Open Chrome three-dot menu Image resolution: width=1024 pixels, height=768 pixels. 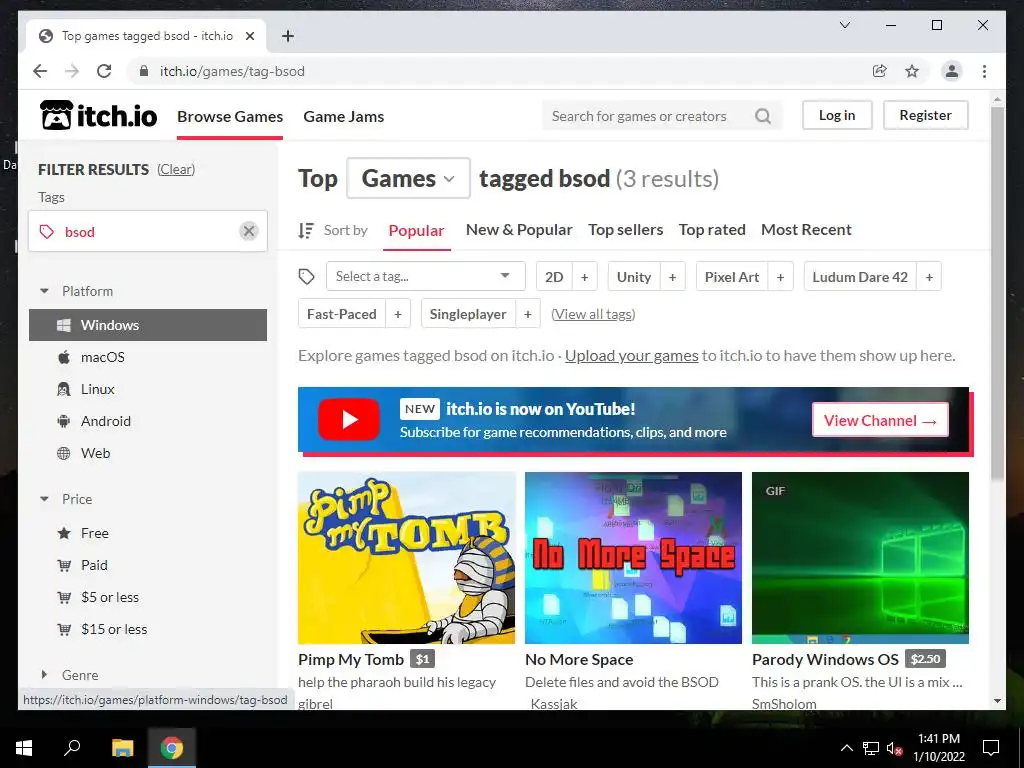(984, 71)
